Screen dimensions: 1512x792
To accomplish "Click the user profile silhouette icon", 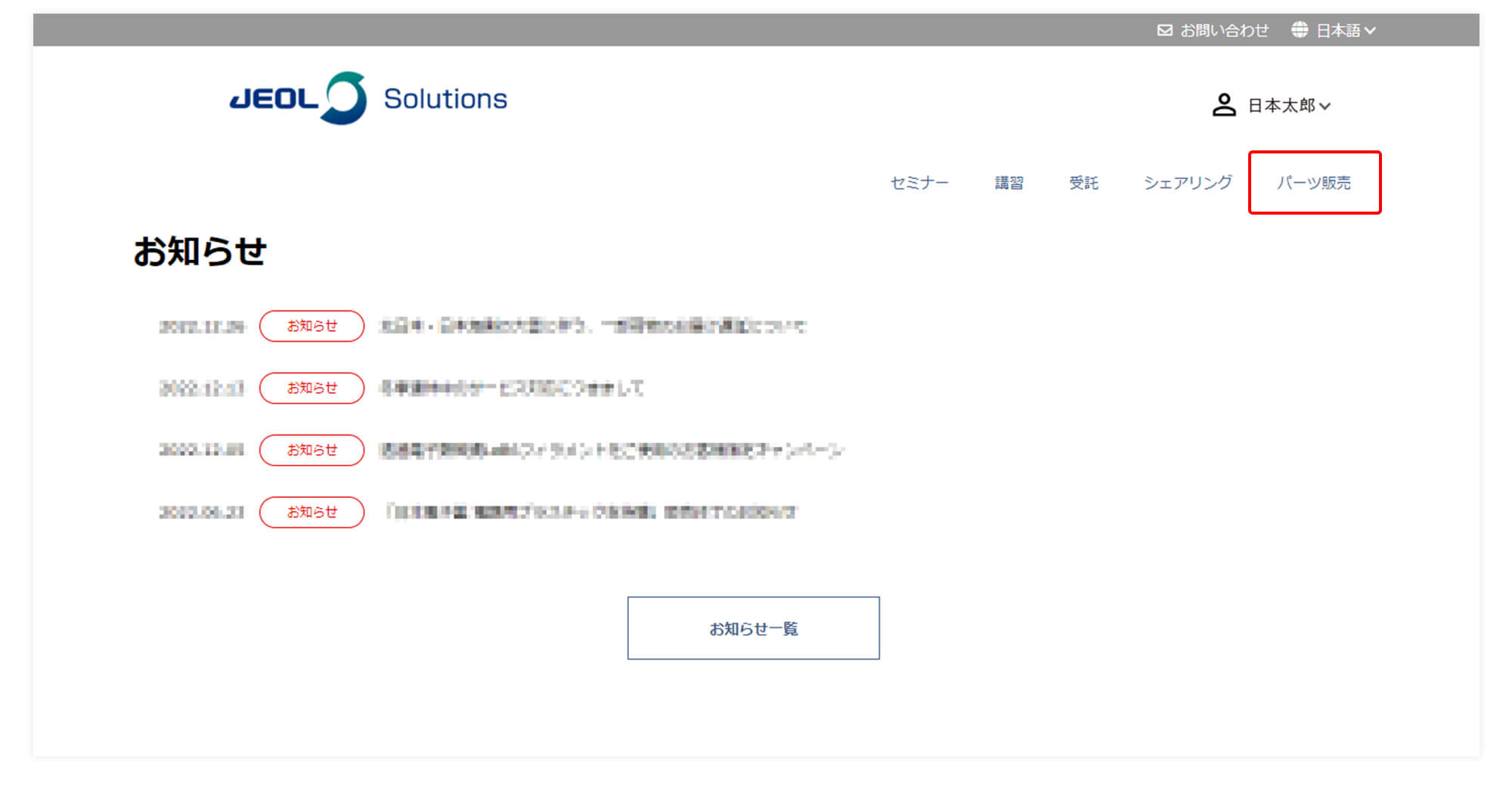I will coord(1223,105).
